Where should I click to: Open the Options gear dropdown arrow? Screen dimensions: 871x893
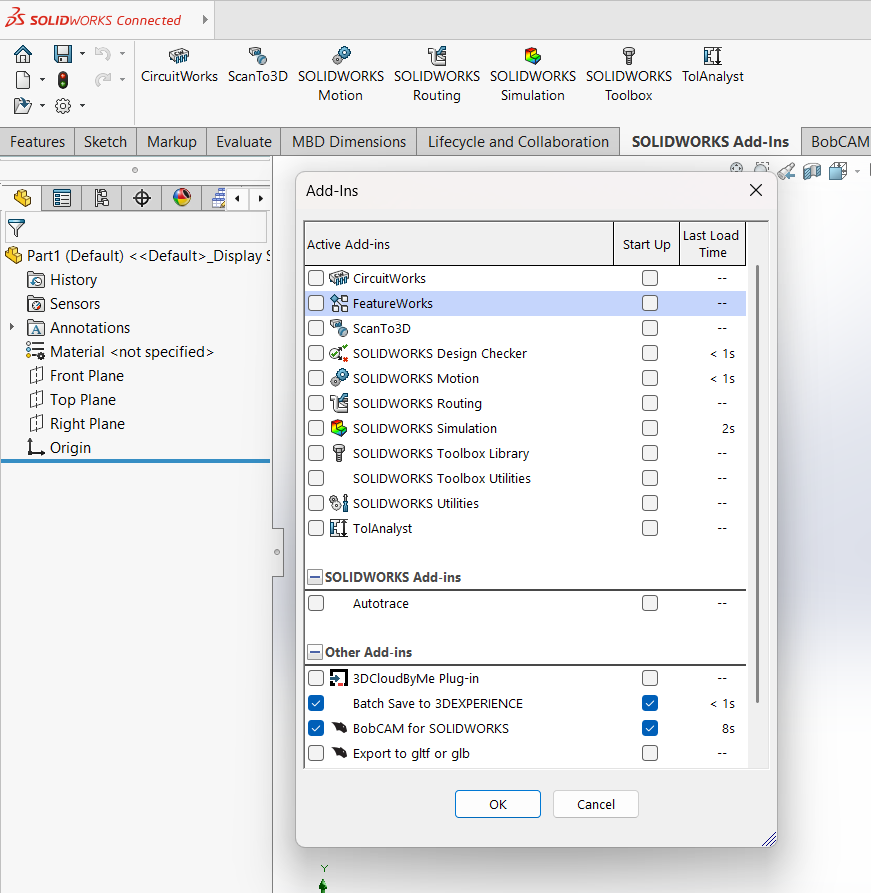pos(83,105)
